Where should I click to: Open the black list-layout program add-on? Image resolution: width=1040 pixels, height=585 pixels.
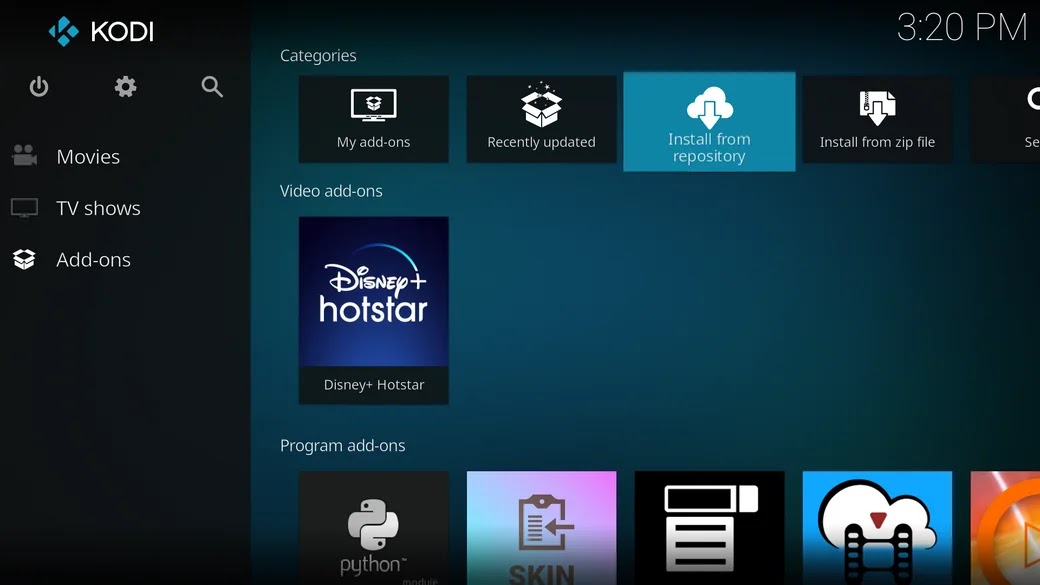coord(709,528)
